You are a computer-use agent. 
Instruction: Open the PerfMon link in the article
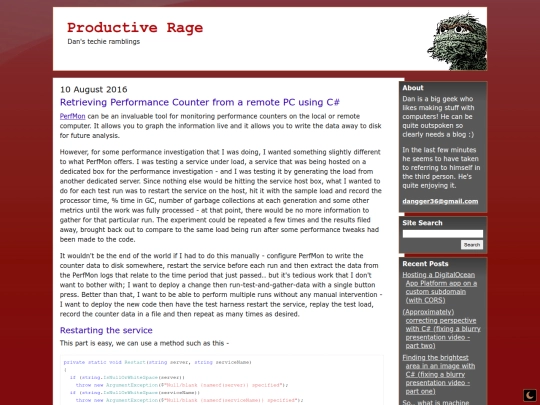point(72,116)
